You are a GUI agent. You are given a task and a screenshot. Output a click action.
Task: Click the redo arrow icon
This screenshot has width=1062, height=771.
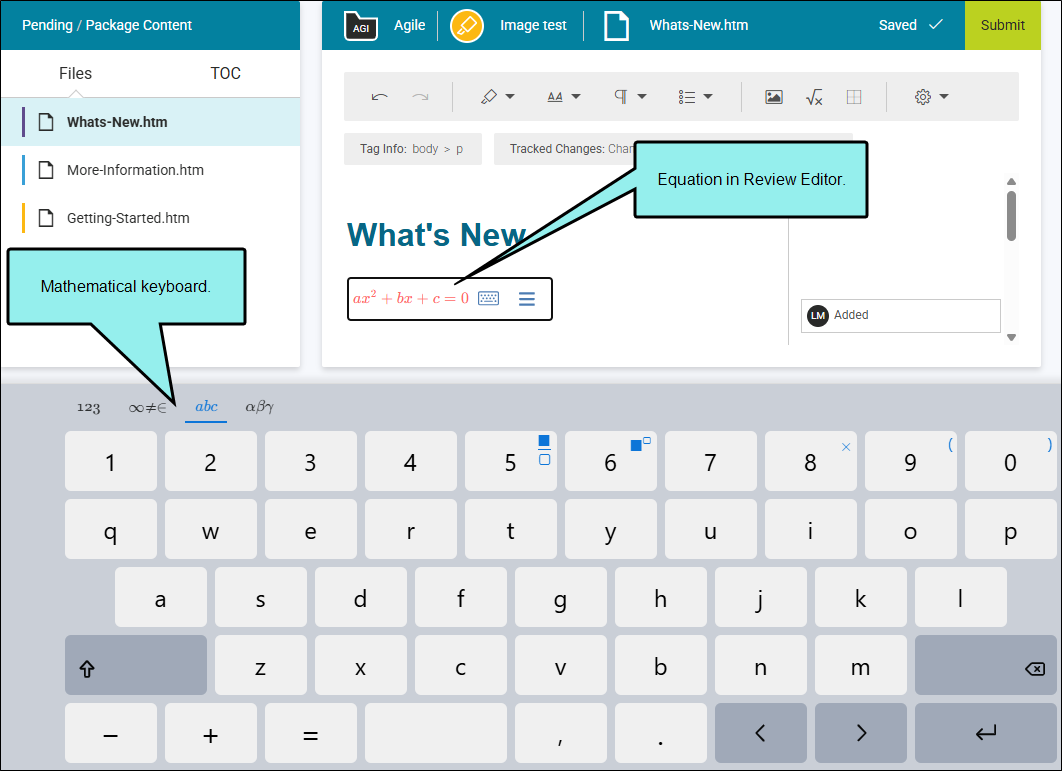click(x=421, y=97)
